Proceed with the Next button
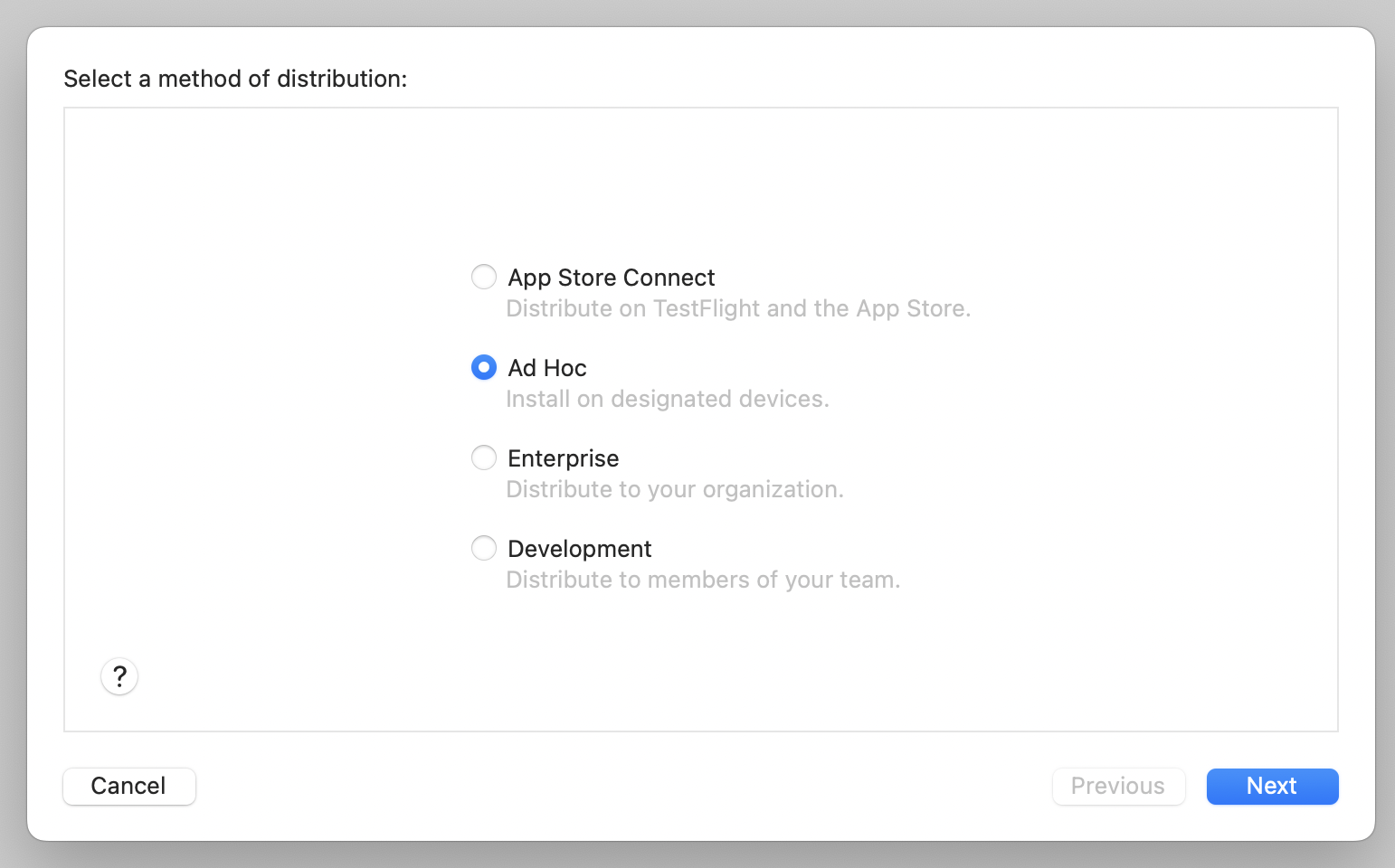 (1273, 786)
